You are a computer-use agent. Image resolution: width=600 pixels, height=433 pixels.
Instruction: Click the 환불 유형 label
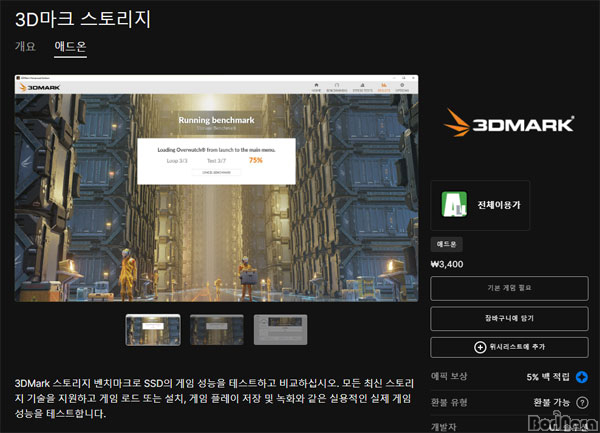click(x=449, y=402)
